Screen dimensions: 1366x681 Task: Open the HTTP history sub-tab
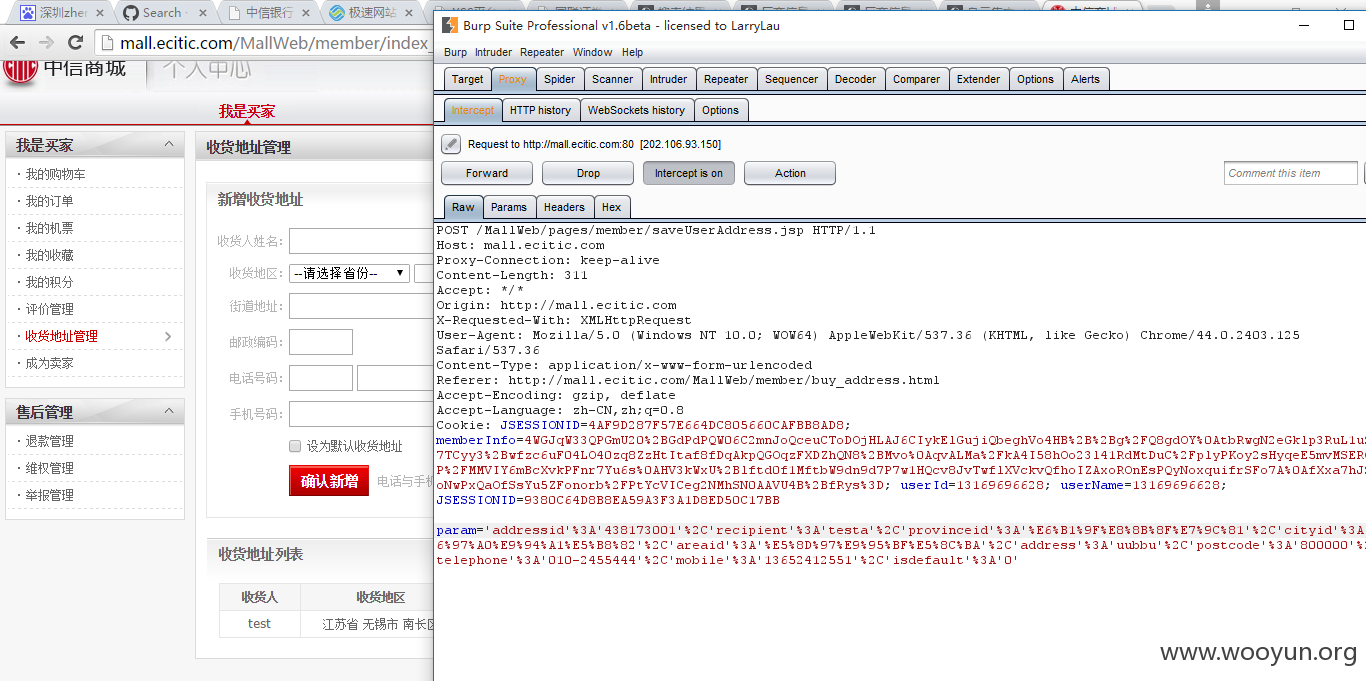tap(540, 110)
